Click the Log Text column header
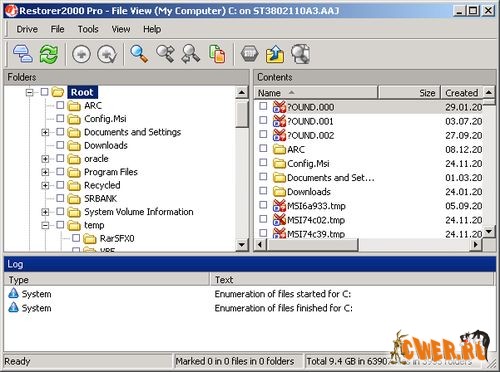500x372 pixels. pyautogui.click(x=353, y=279)
